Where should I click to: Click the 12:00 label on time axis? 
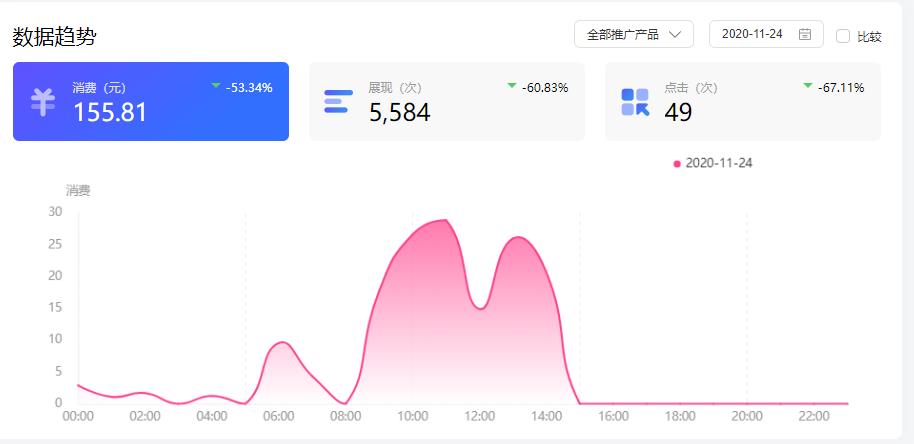(480, 416)
